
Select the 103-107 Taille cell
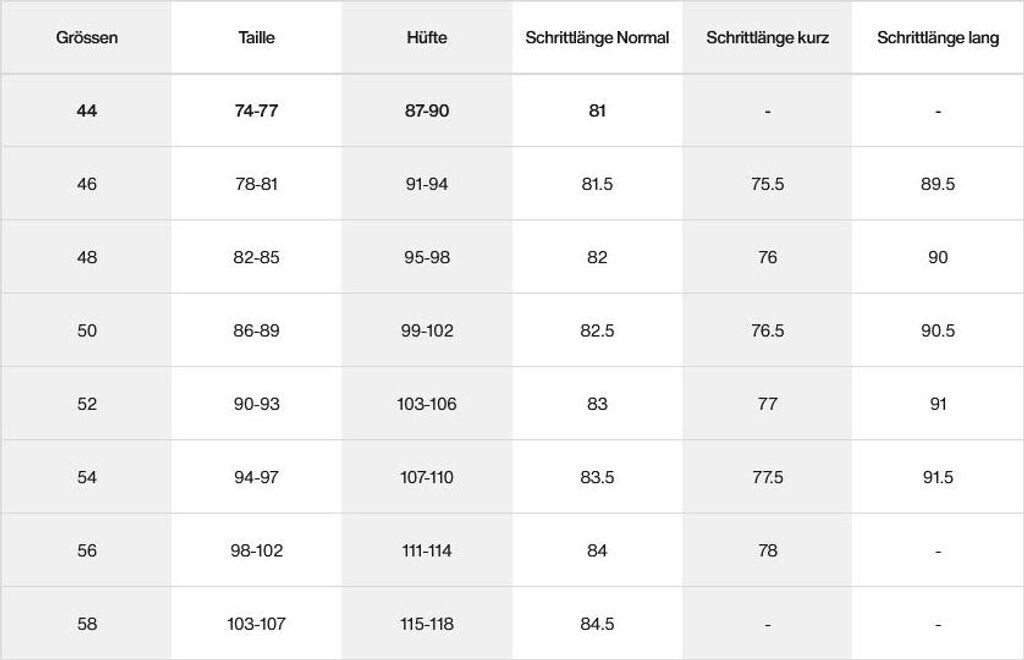click(x=256, y=624)
